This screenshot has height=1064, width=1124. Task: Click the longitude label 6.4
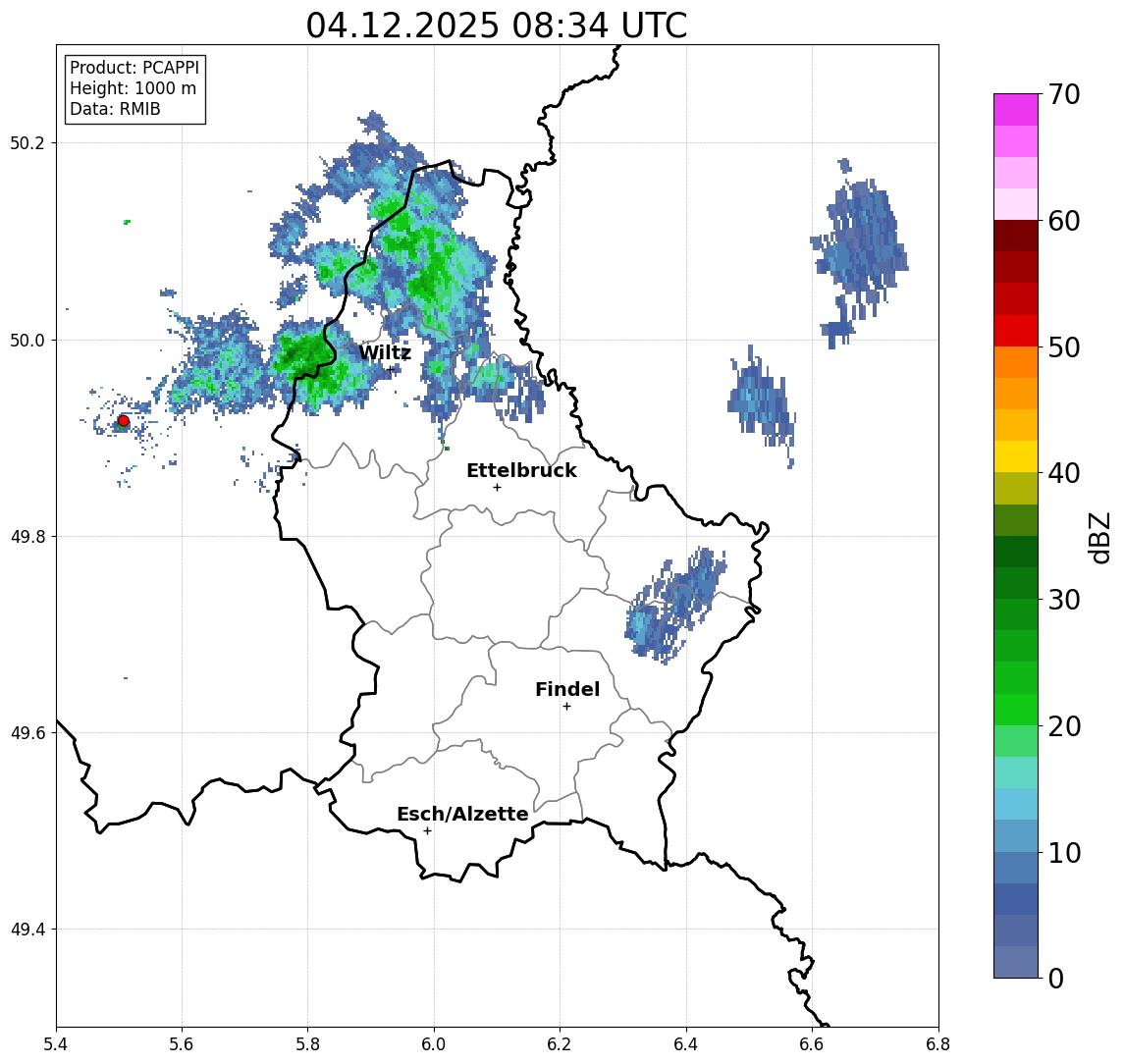(686, 1044)
